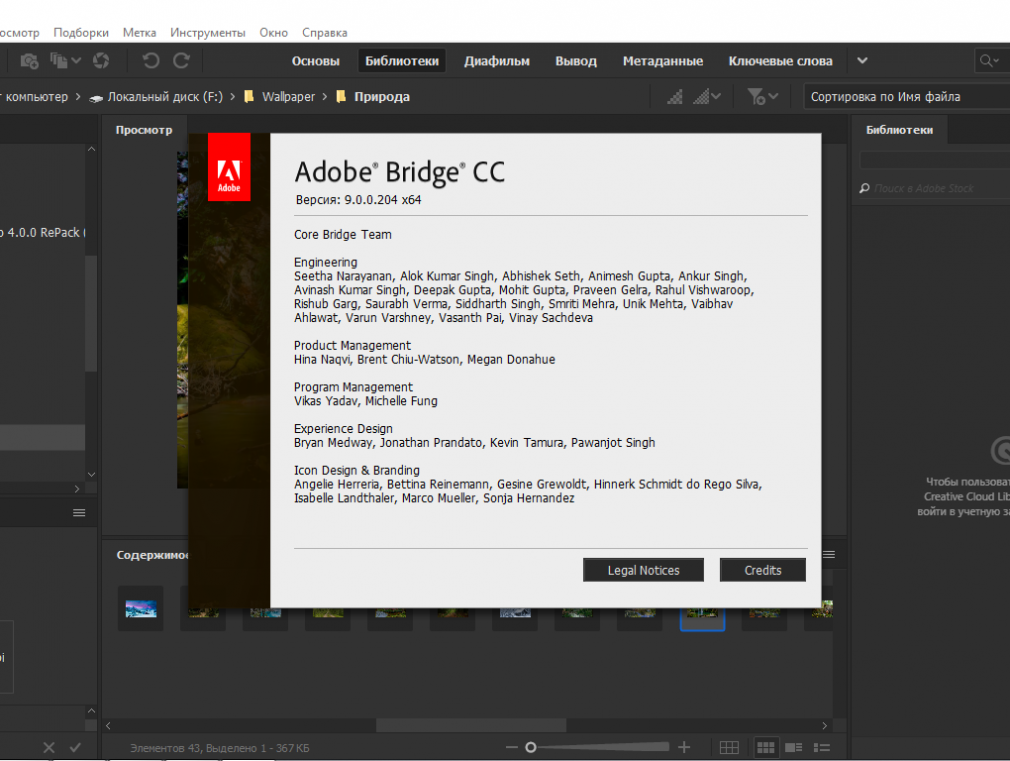Viewport: 1010px width, 761px height.
Task: Expand the chevron after Локальный диск (F:)
Action: point(233,97)
